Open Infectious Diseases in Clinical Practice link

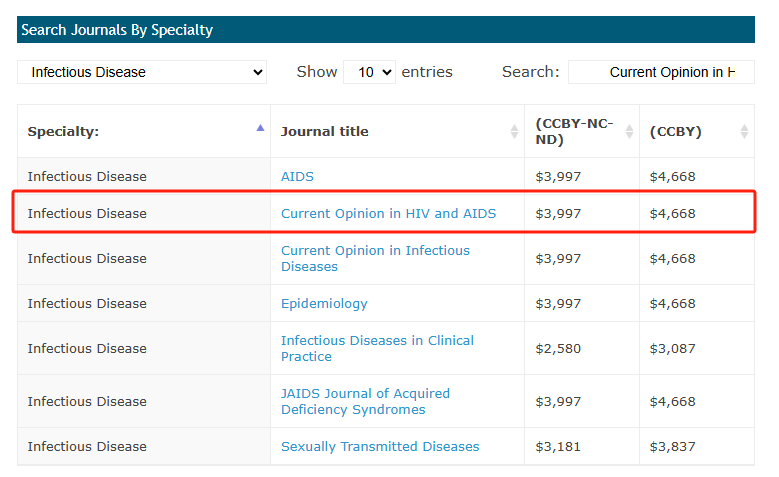point(377,348)
